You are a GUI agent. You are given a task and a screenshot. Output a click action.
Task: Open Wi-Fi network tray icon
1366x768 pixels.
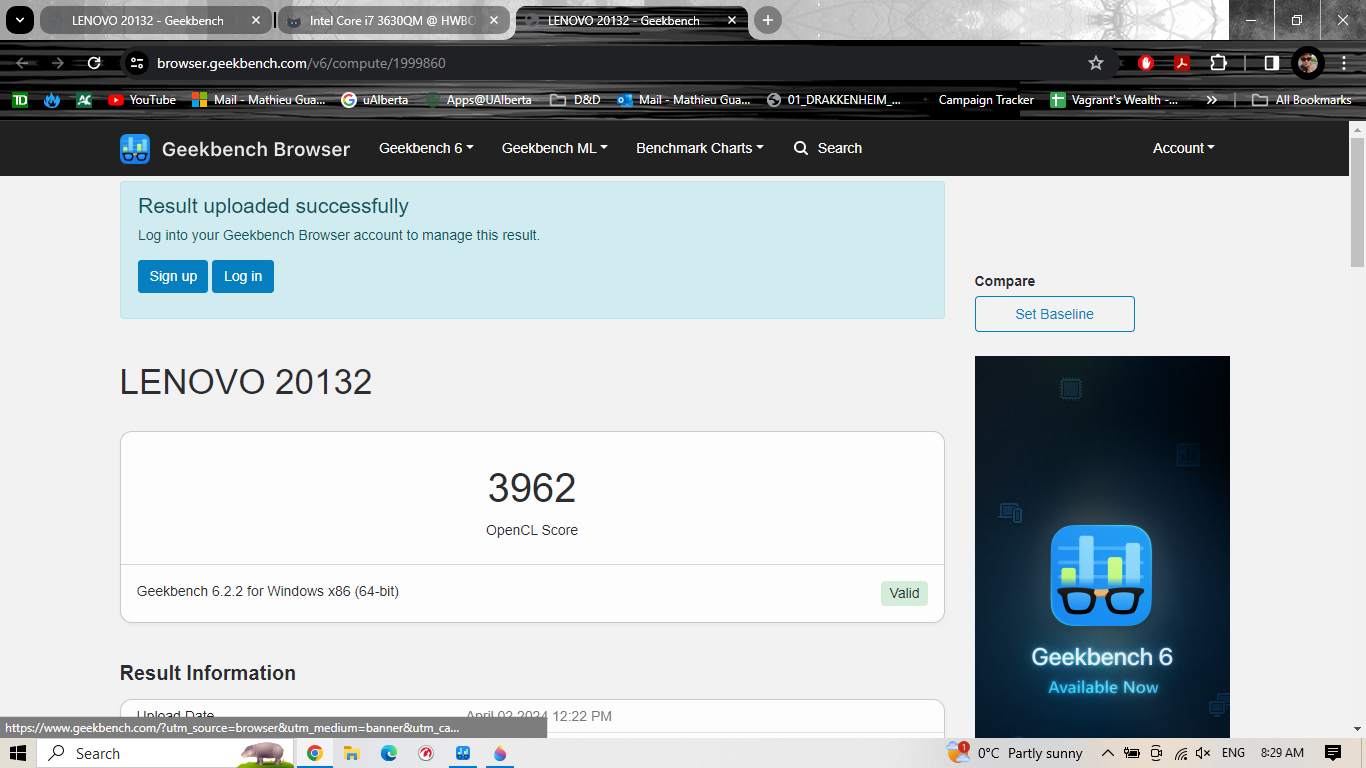1180,753
